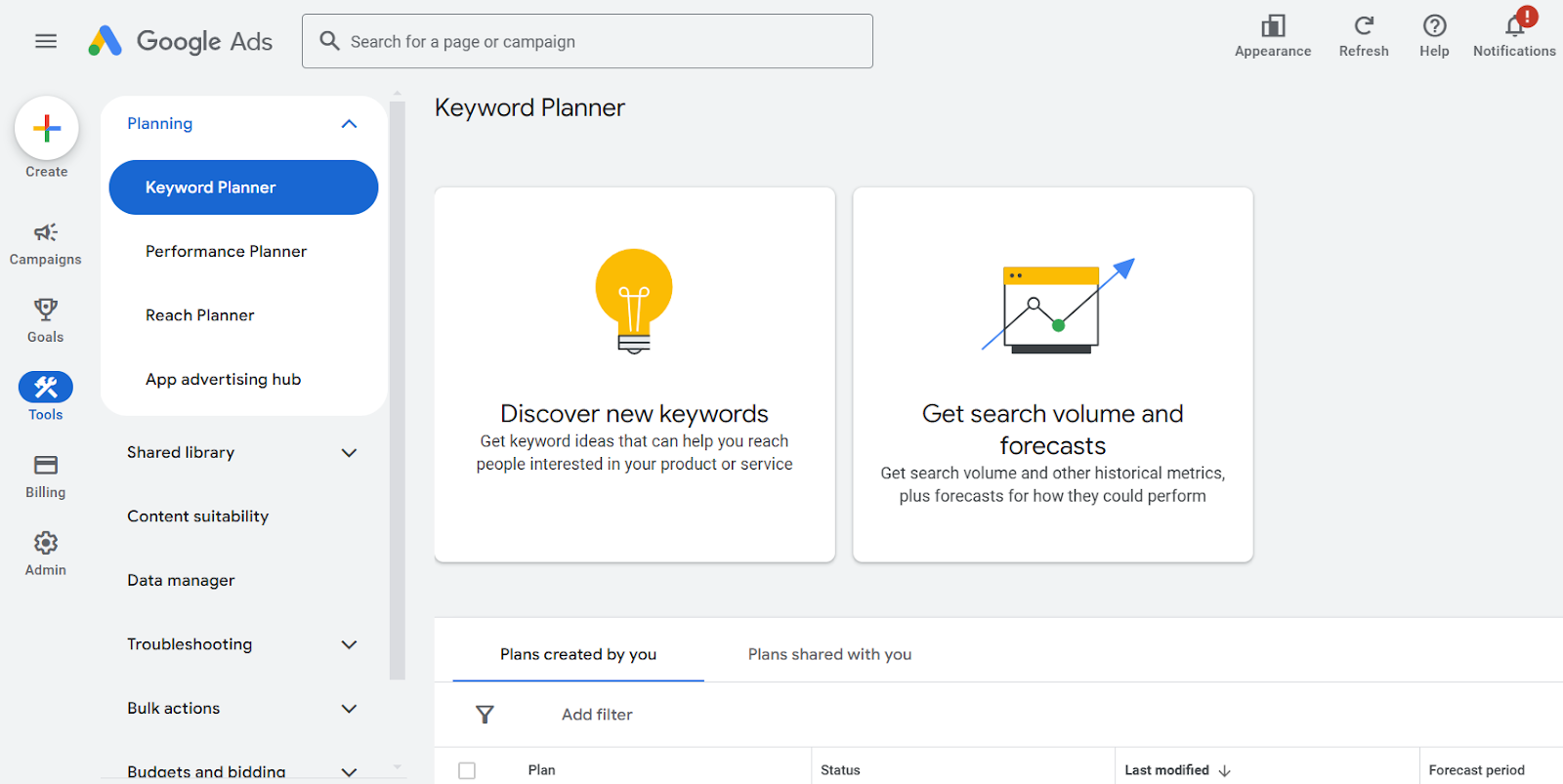Go to Campaigns in sidebar
1563x784 pixels.
point(46,243)
